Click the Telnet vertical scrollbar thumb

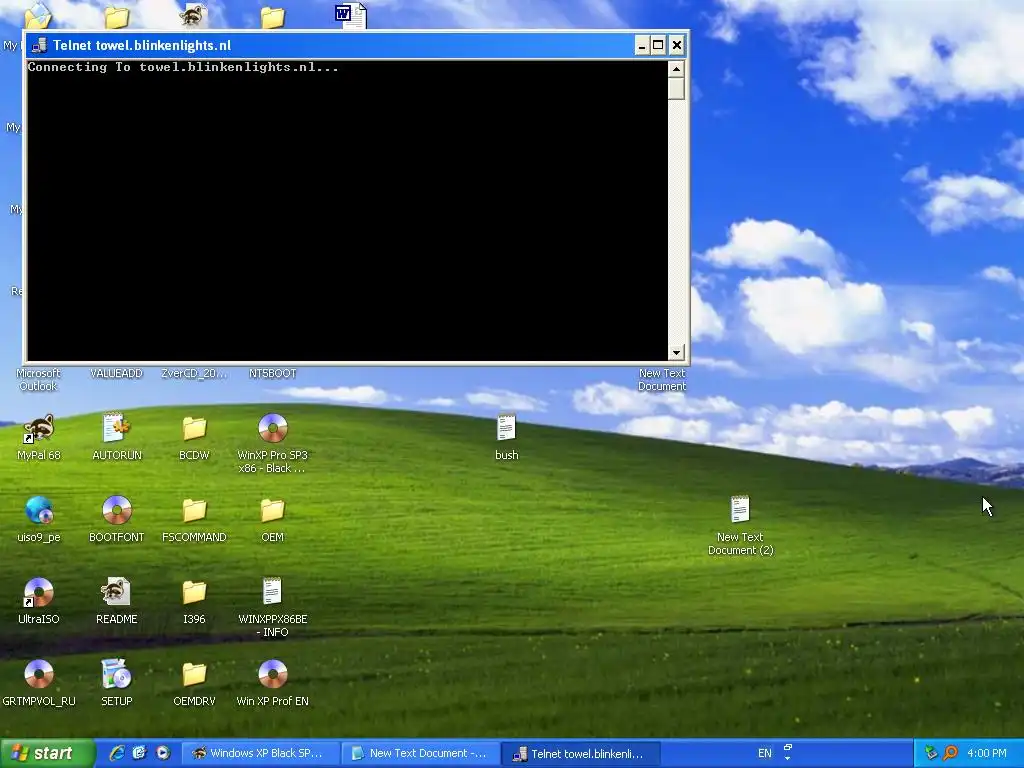click(676, 89)
